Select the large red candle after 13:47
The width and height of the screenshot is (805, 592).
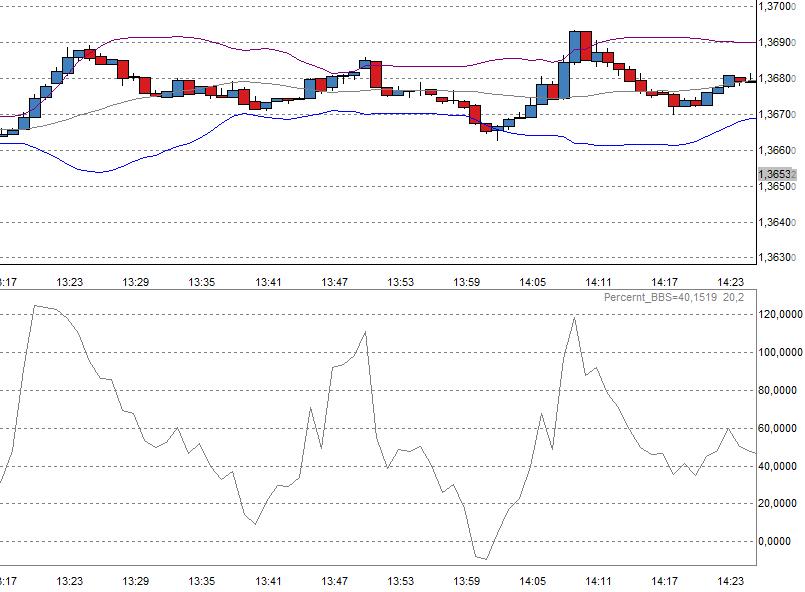[376, 75]
